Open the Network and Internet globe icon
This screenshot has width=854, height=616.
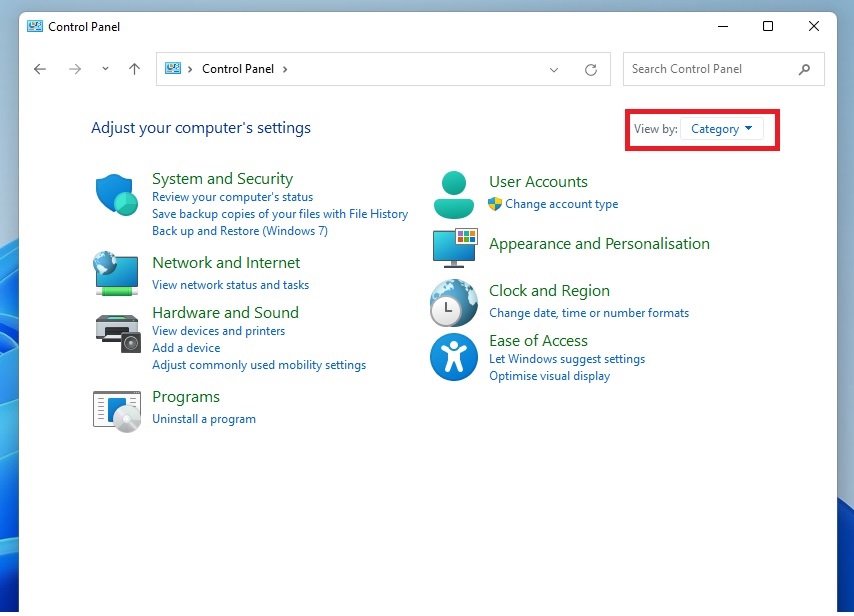pos(116,273)
